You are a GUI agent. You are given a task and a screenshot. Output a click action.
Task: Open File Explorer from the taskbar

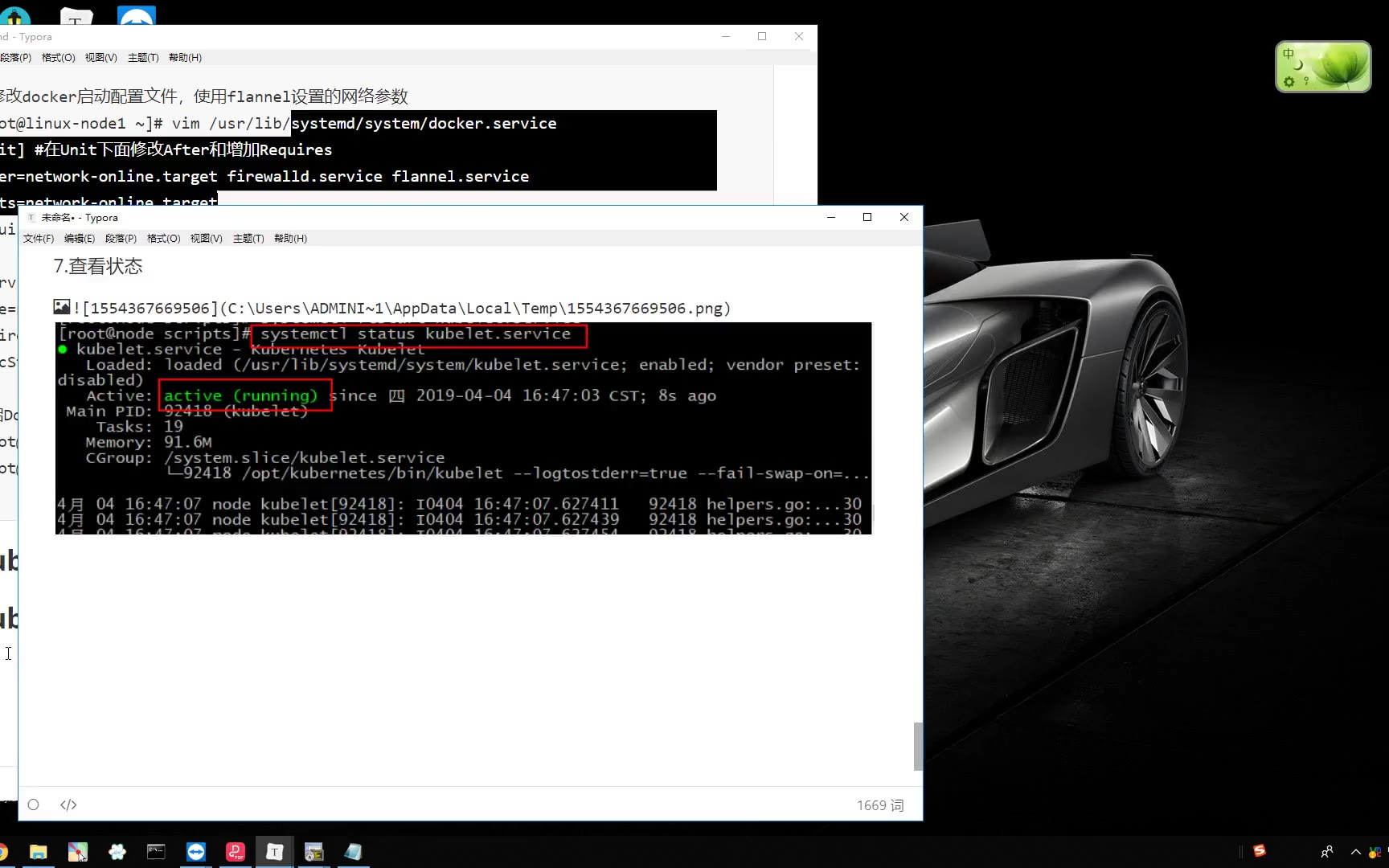tap(38, 852)
